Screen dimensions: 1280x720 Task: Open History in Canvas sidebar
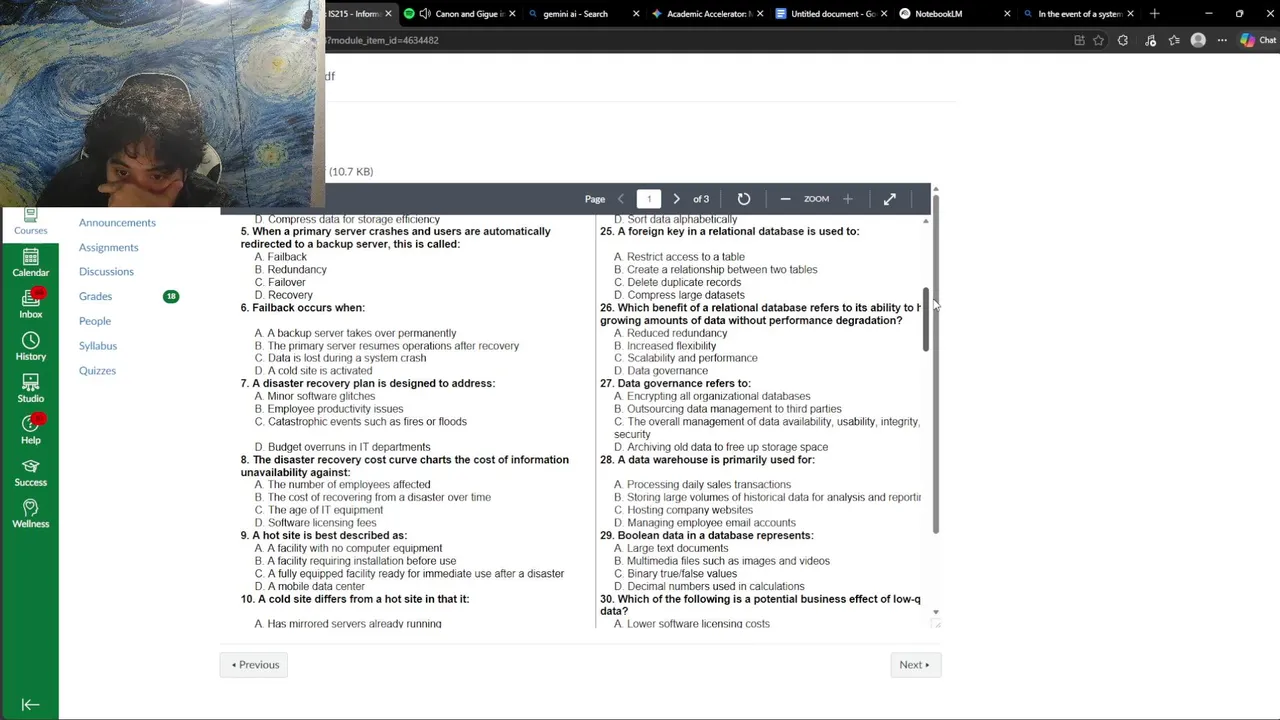[30, 347]
